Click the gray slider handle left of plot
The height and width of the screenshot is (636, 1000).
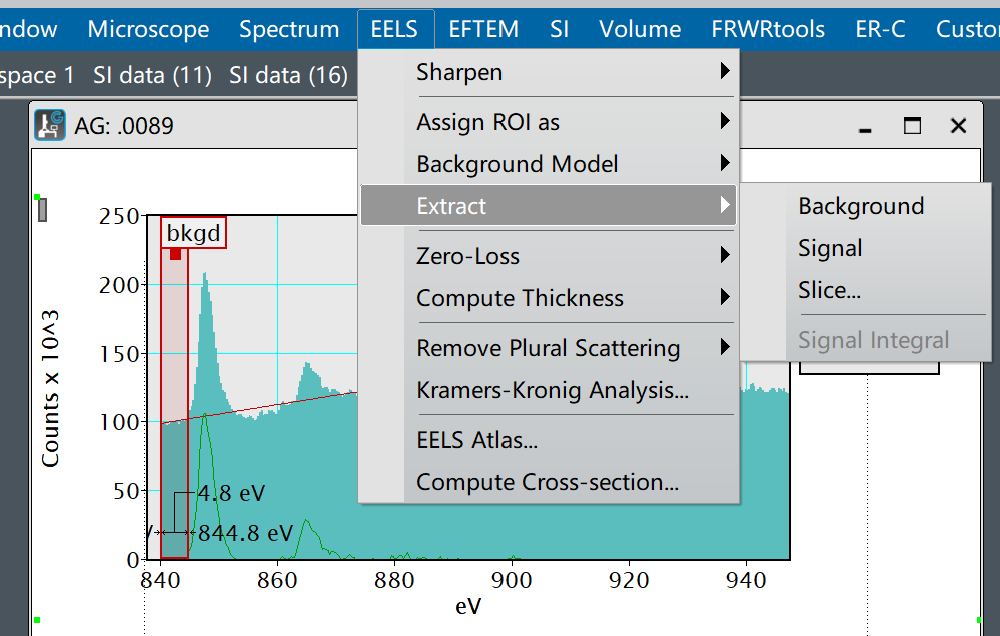[x=43, y=210]
